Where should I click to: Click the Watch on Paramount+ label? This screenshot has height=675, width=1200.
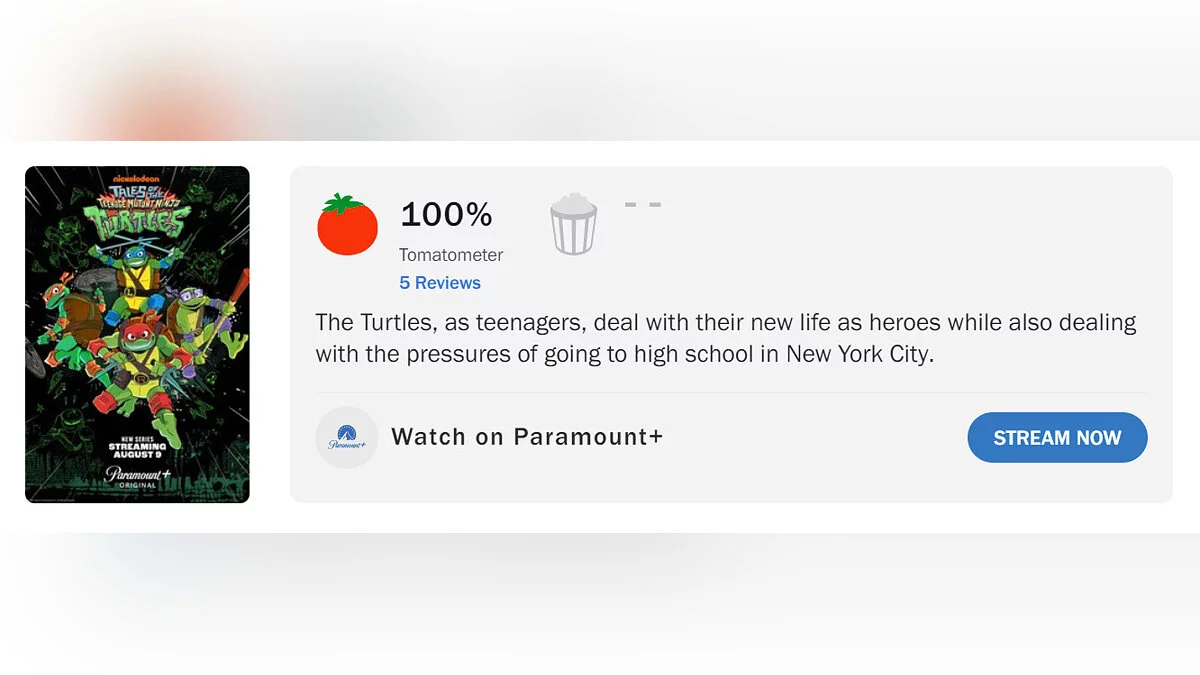(527, 437)
